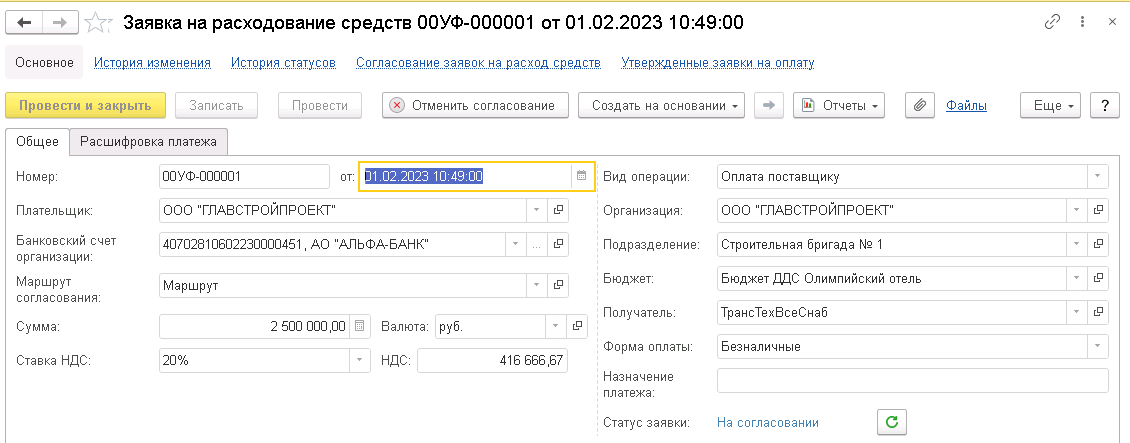Copy link using the chain icon
The image size is (1130, 443).
coord(1053,22)
